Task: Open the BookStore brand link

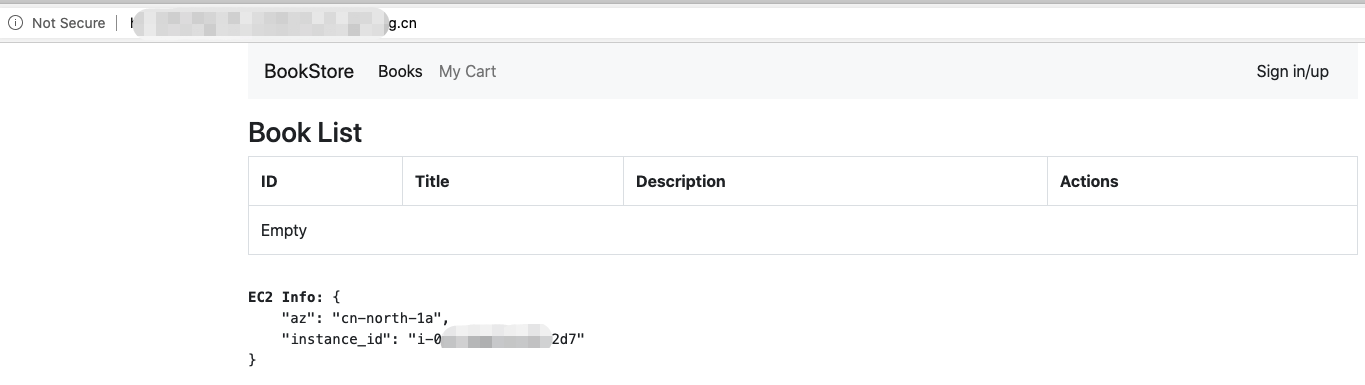Action: [x=309, y=71]
